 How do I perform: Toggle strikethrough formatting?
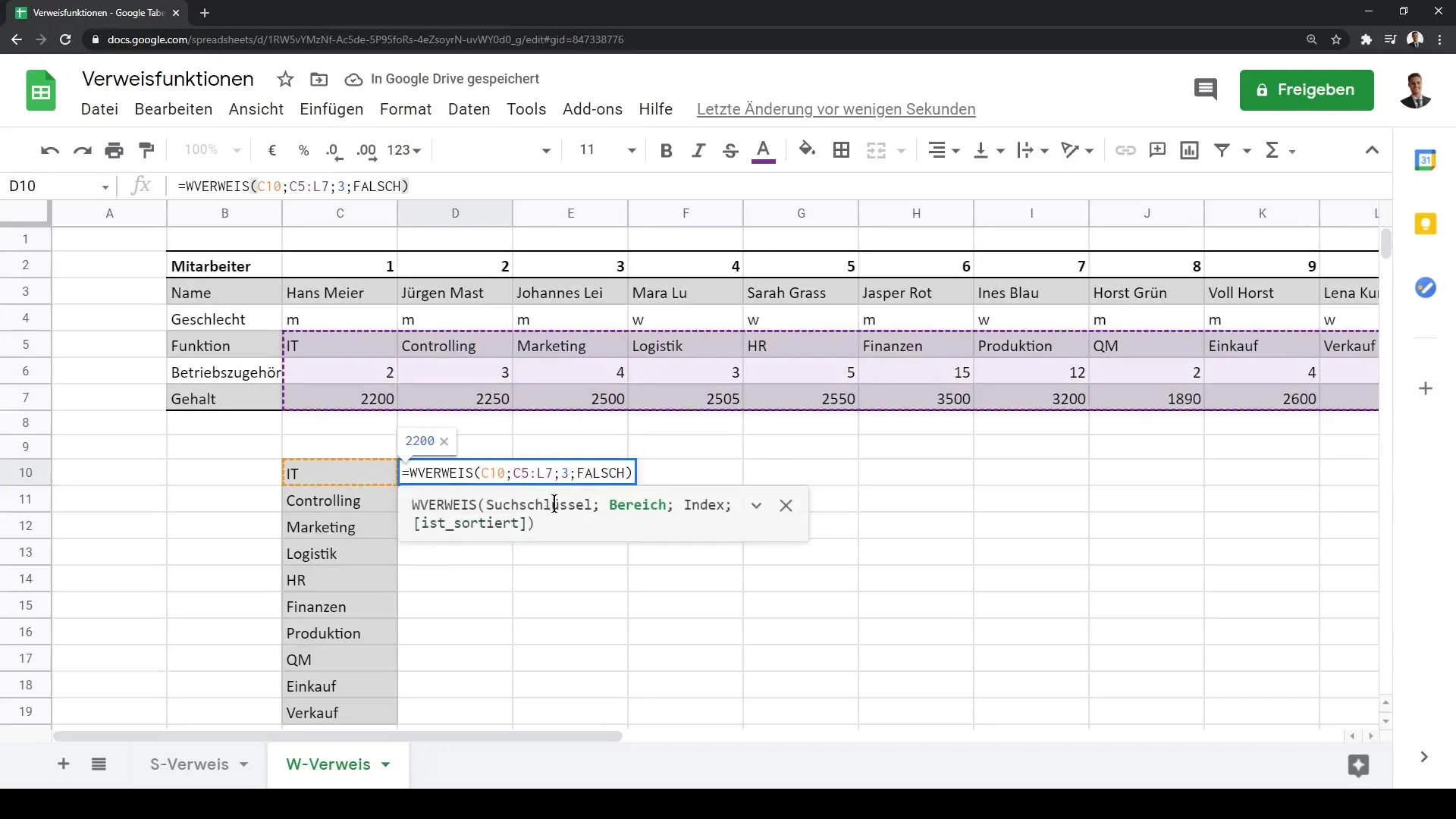tap(730, 150)
